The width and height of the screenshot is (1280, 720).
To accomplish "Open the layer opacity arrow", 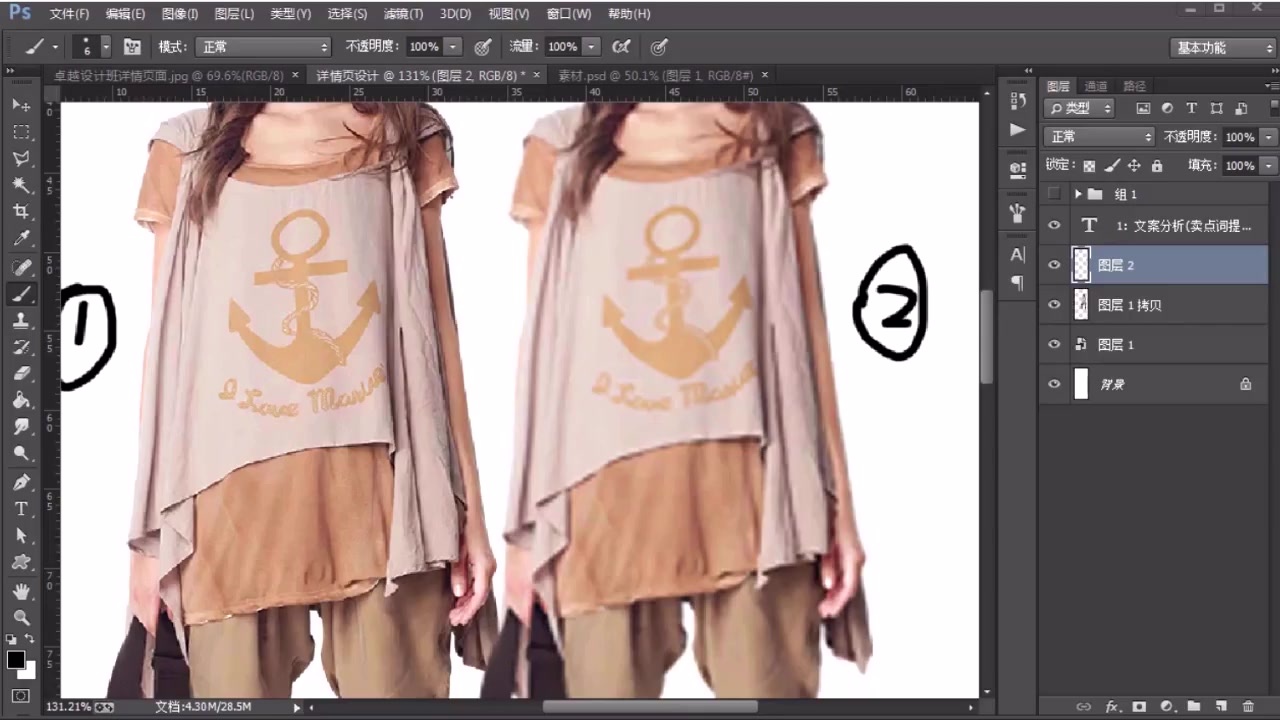I will (x=1269, y=137).
